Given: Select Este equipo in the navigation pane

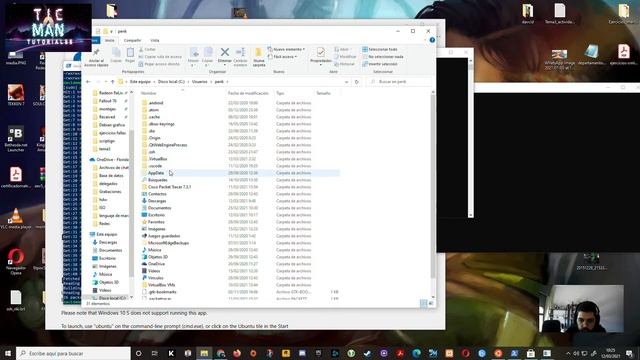Looking at the screenshot, I should coord(107,234).
